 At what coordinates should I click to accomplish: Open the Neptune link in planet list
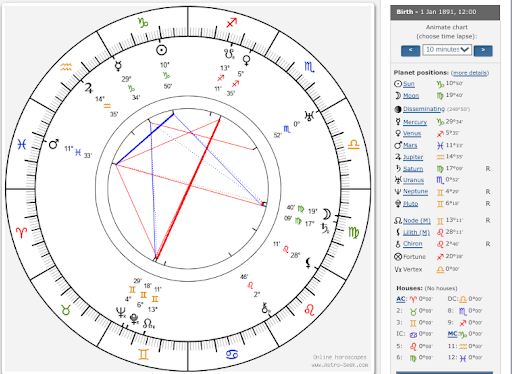(415, 191)
